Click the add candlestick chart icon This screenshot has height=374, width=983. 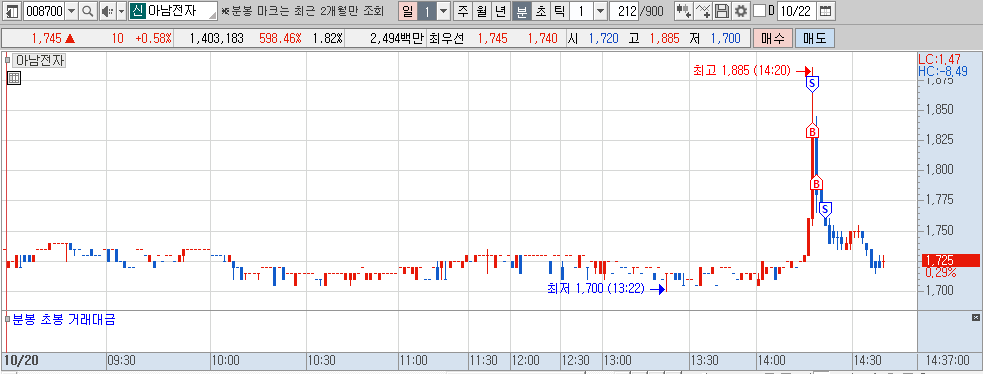coord(684,11)
